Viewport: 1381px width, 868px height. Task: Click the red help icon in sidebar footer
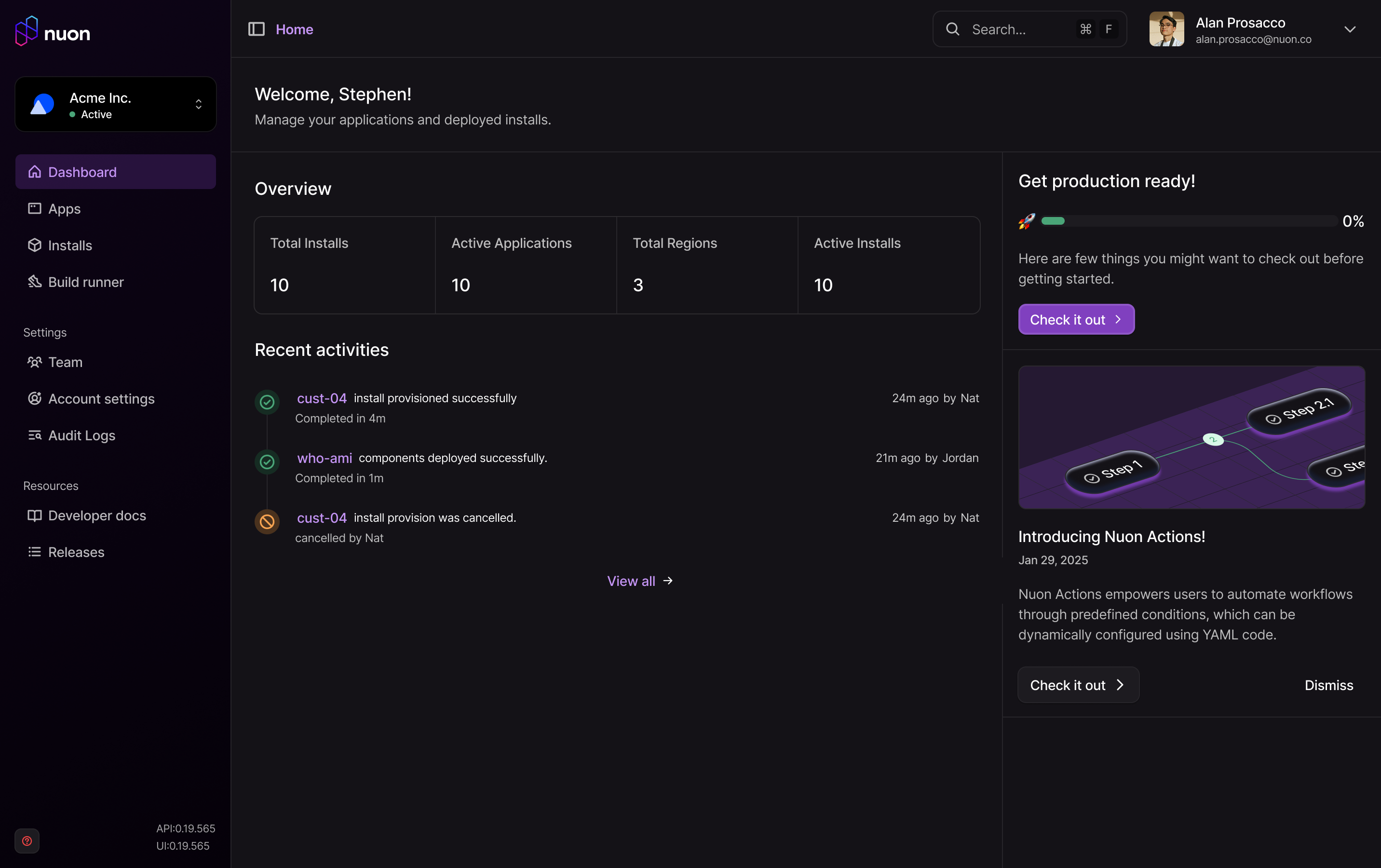click(x=27, y=841)
